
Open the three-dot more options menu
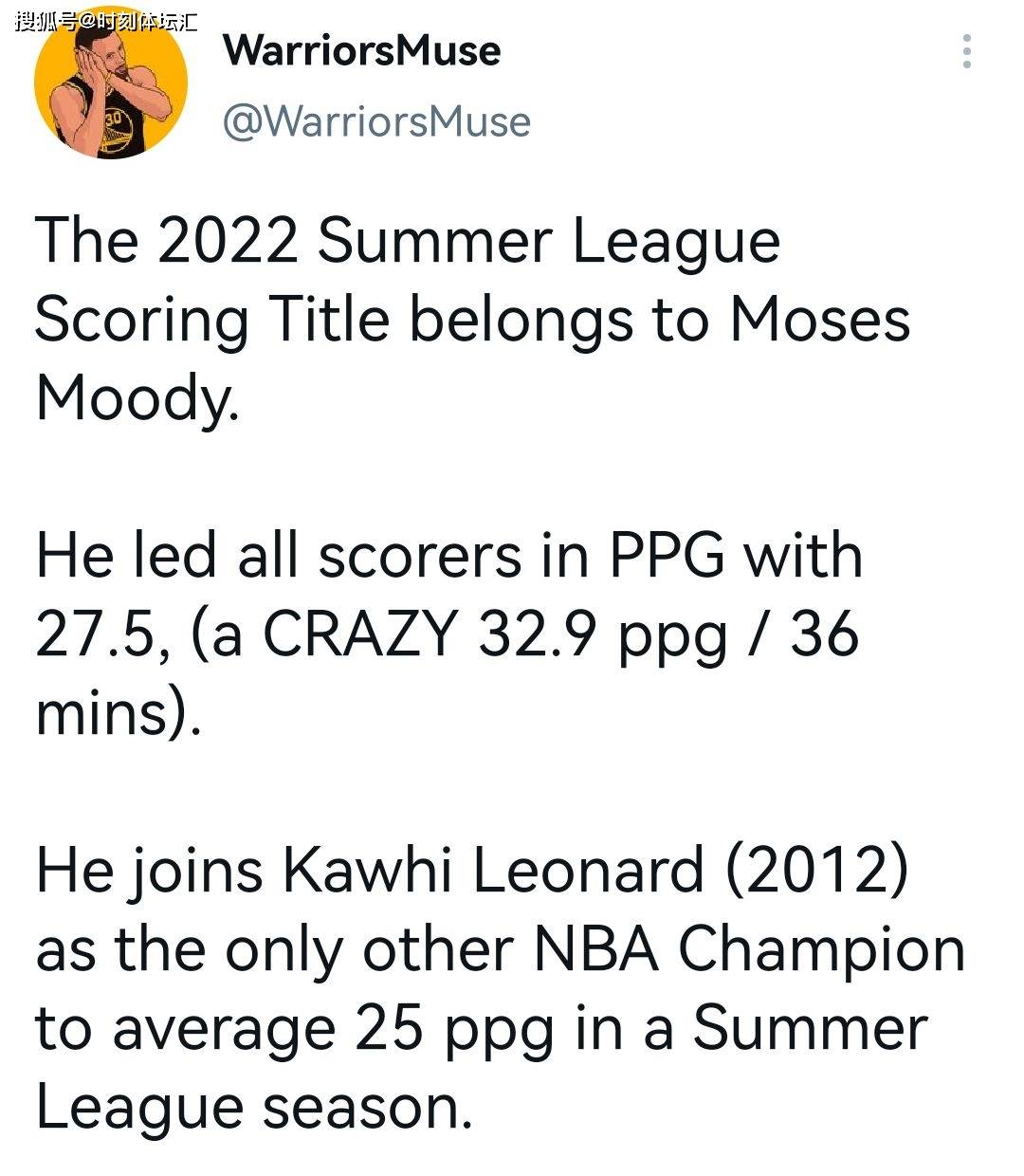click(966, 51)
